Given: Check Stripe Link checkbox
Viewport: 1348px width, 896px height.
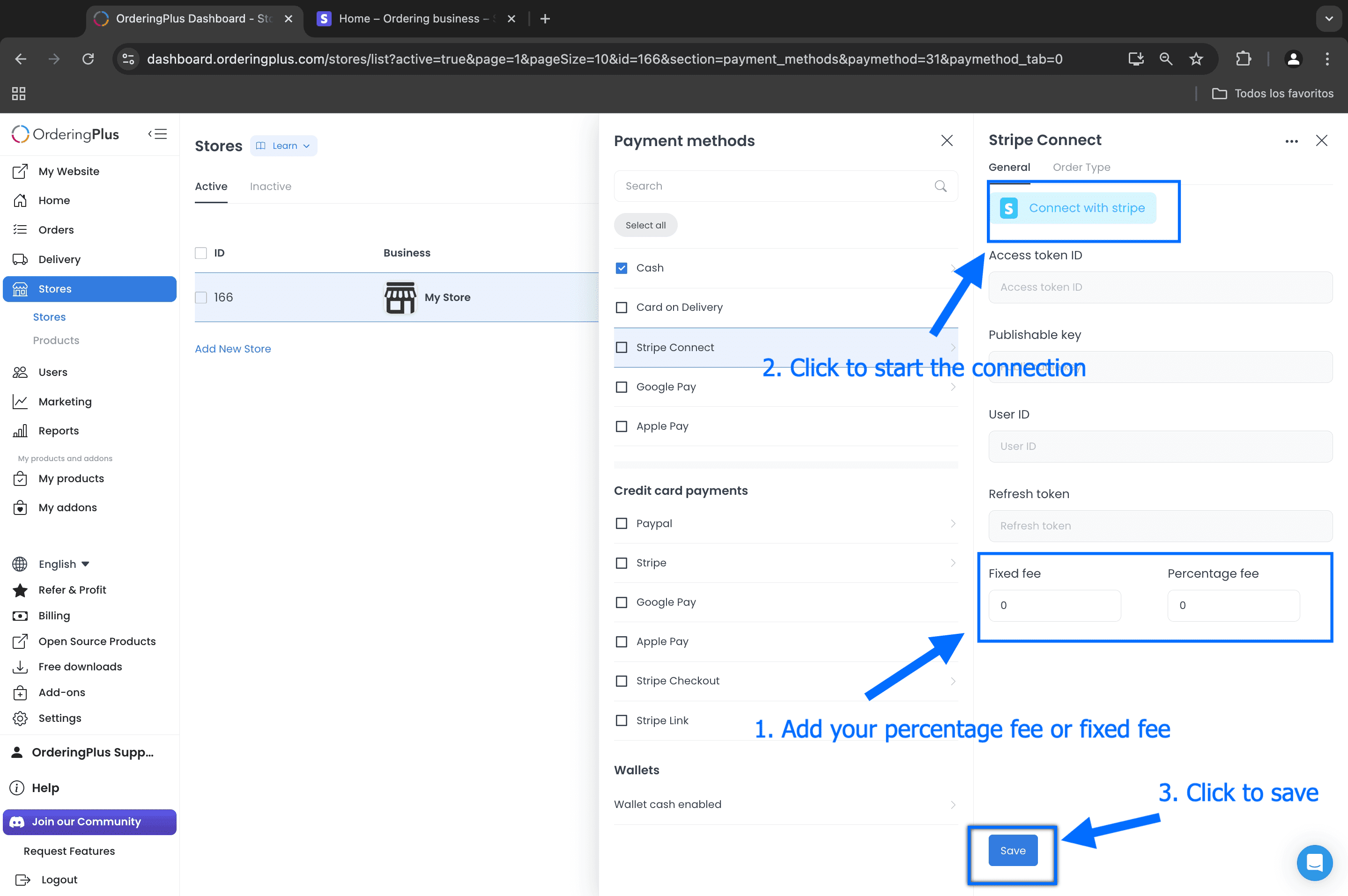Looking at the screenshot, I should coord(622,720).
